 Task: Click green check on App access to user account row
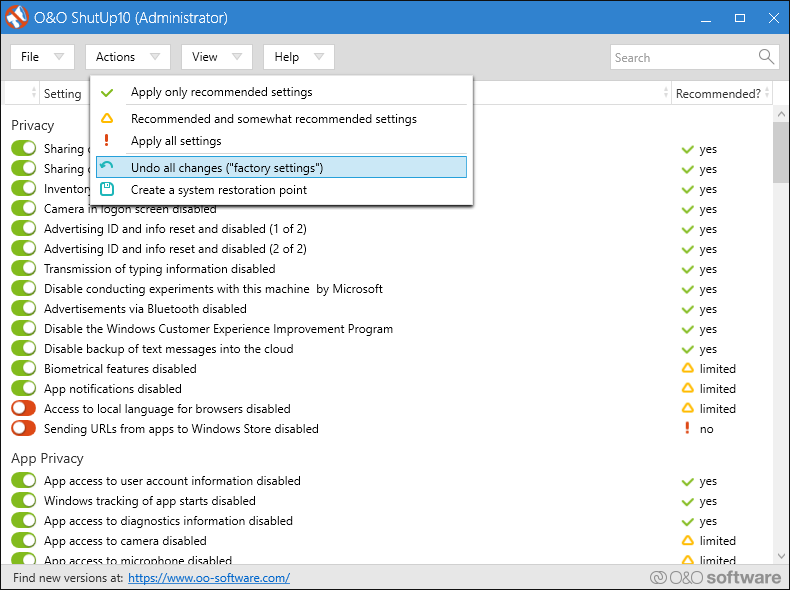tap(687, 482)
